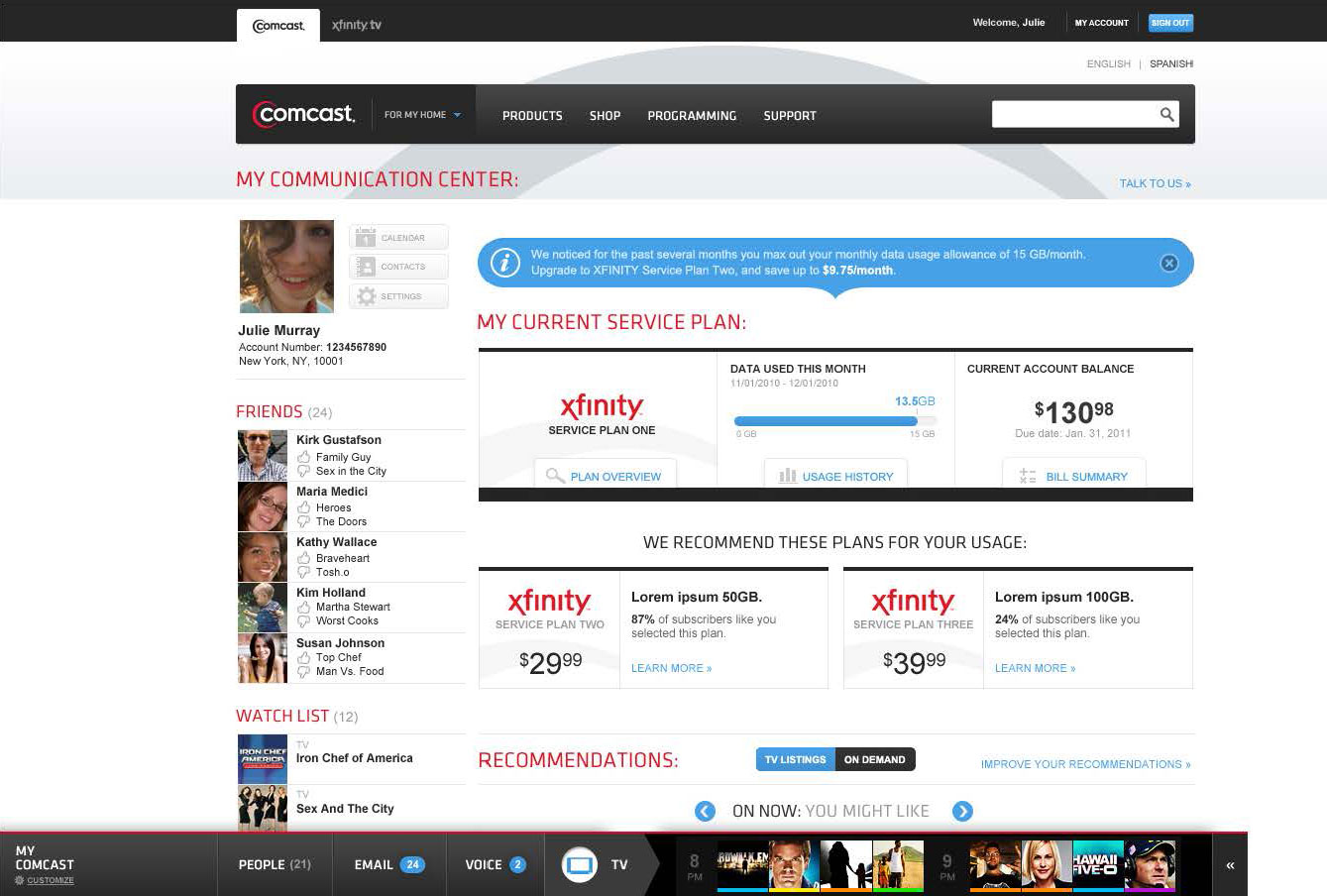Open Usage History via bar chart icon

pos(788,476)
